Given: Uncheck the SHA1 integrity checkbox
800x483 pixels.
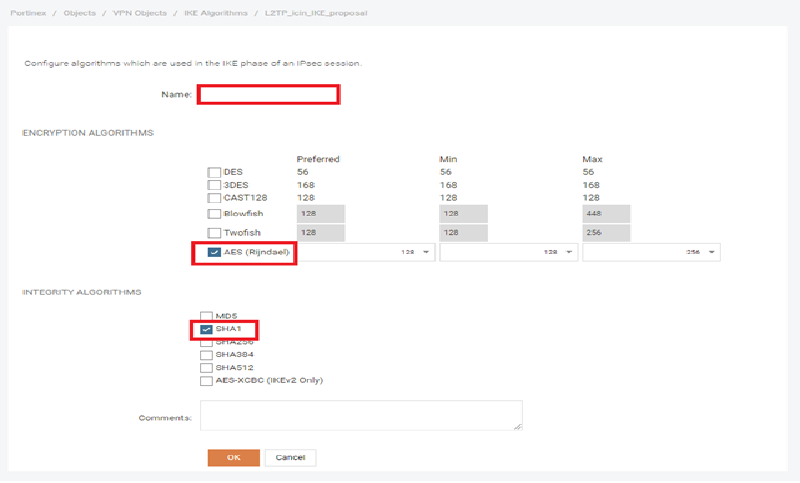Looking at the screenshot, I should click(207, 329).
